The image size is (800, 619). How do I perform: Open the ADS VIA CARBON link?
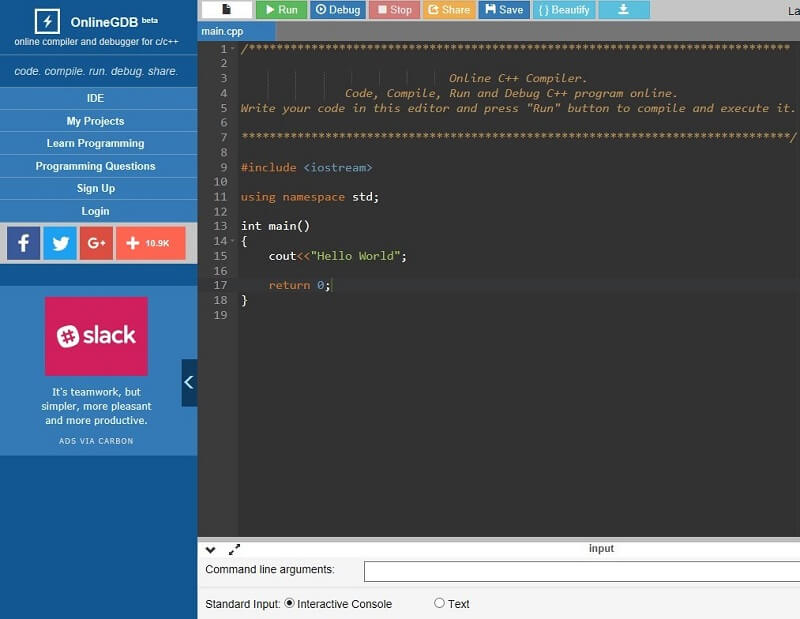(x=96, y=441)
